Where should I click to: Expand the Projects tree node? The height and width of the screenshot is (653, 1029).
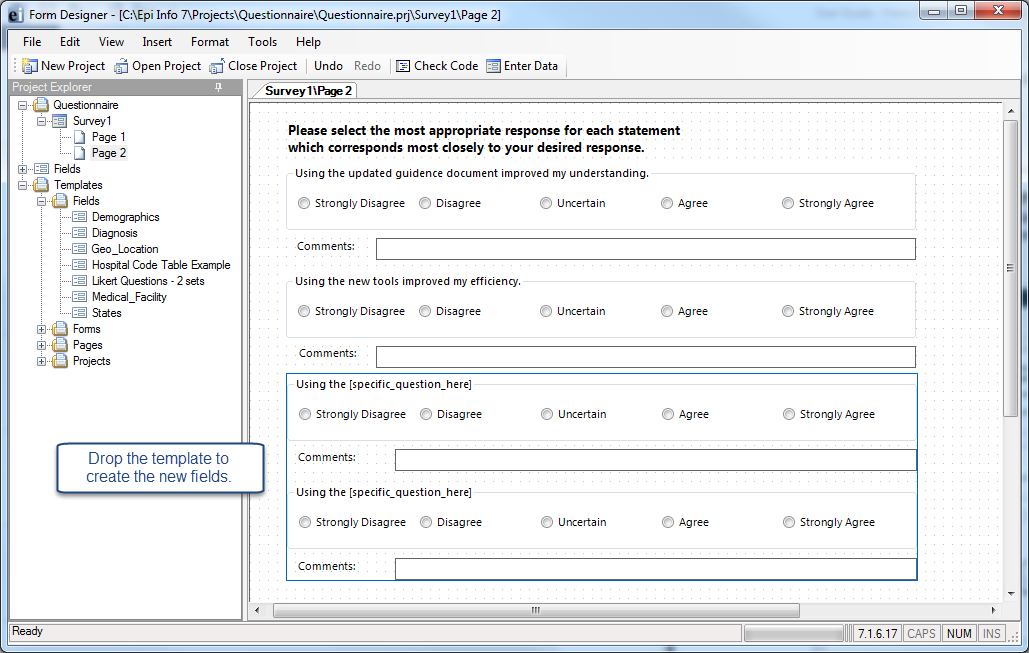coord(41,361)
